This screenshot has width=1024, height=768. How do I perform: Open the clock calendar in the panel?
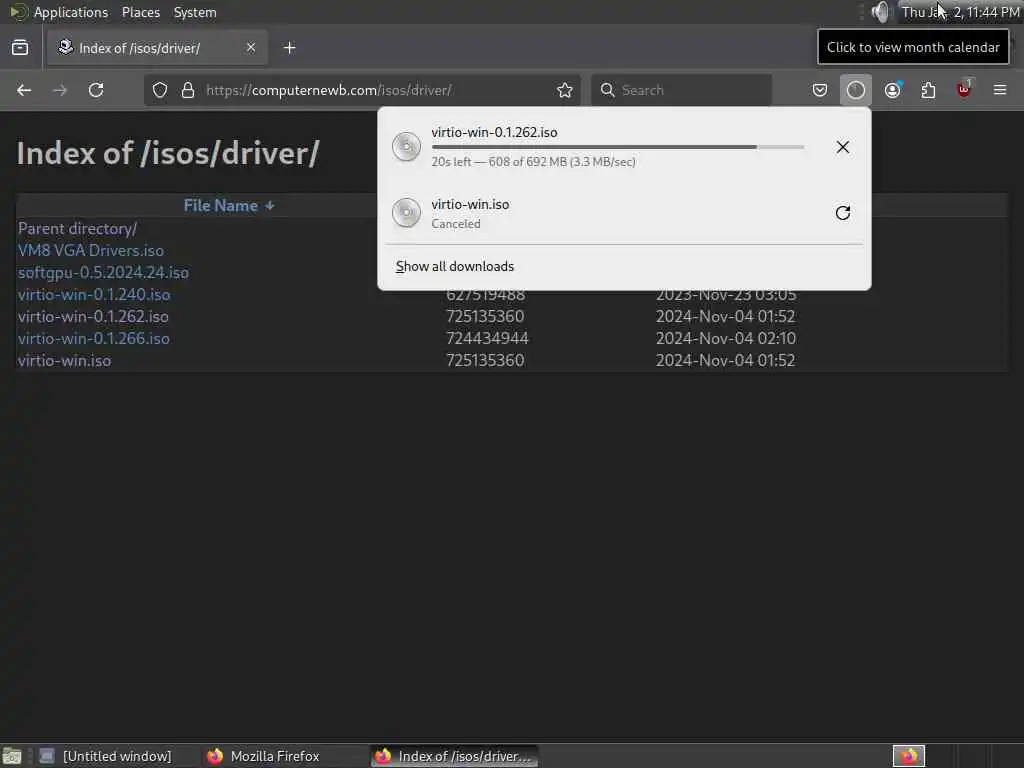pyautogui.click(x=960, y=12)
